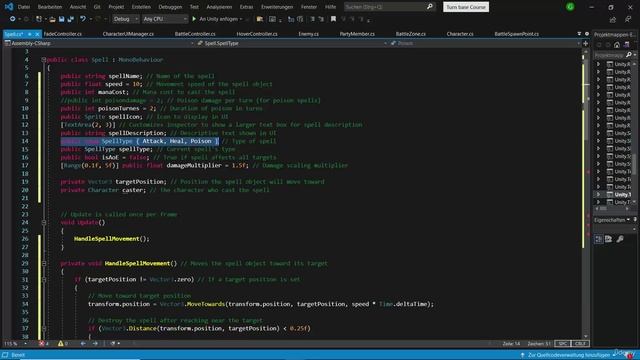The height and width of the screenshot is (360, 640).
Task: Open dropdown arrow next to An Unity anfügen
Action: (x=241, y=19)
